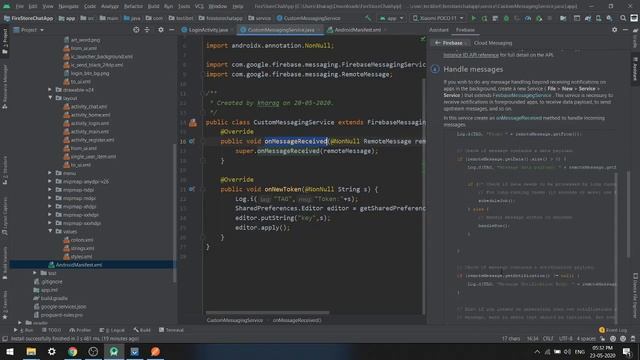Click onMessageReceived link in Firebase panel
The width and height of the screenshot is (640, 360).
pos(519,118)
